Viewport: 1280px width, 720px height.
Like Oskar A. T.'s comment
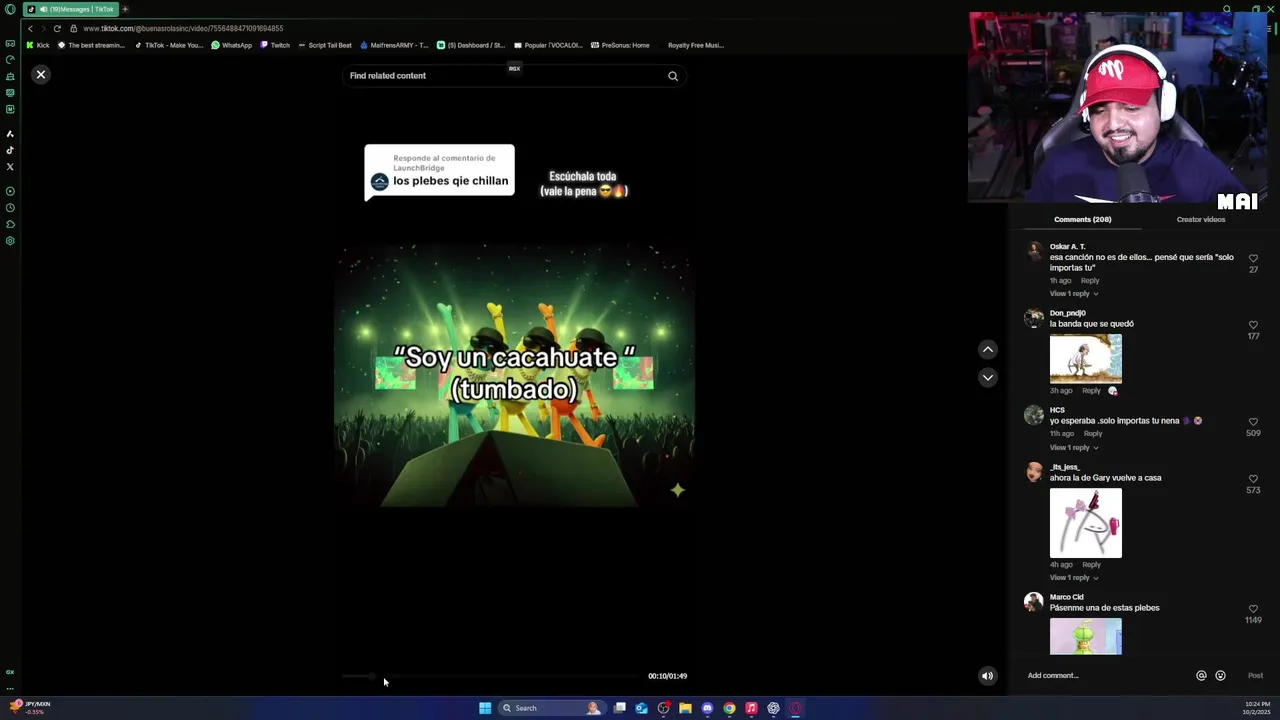point(1253,258)
